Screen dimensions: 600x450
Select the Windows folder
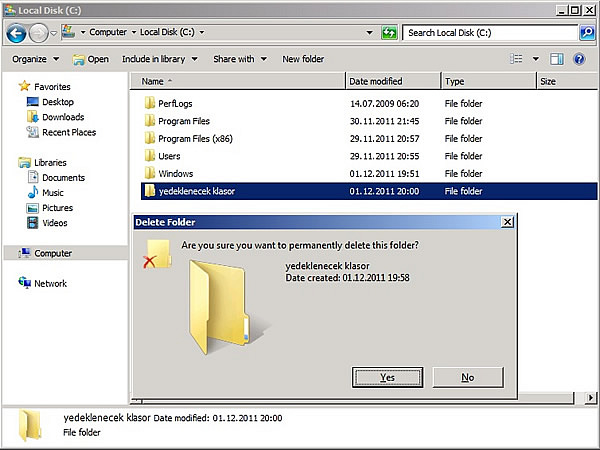pyautogui.click(x=176, y=174)
